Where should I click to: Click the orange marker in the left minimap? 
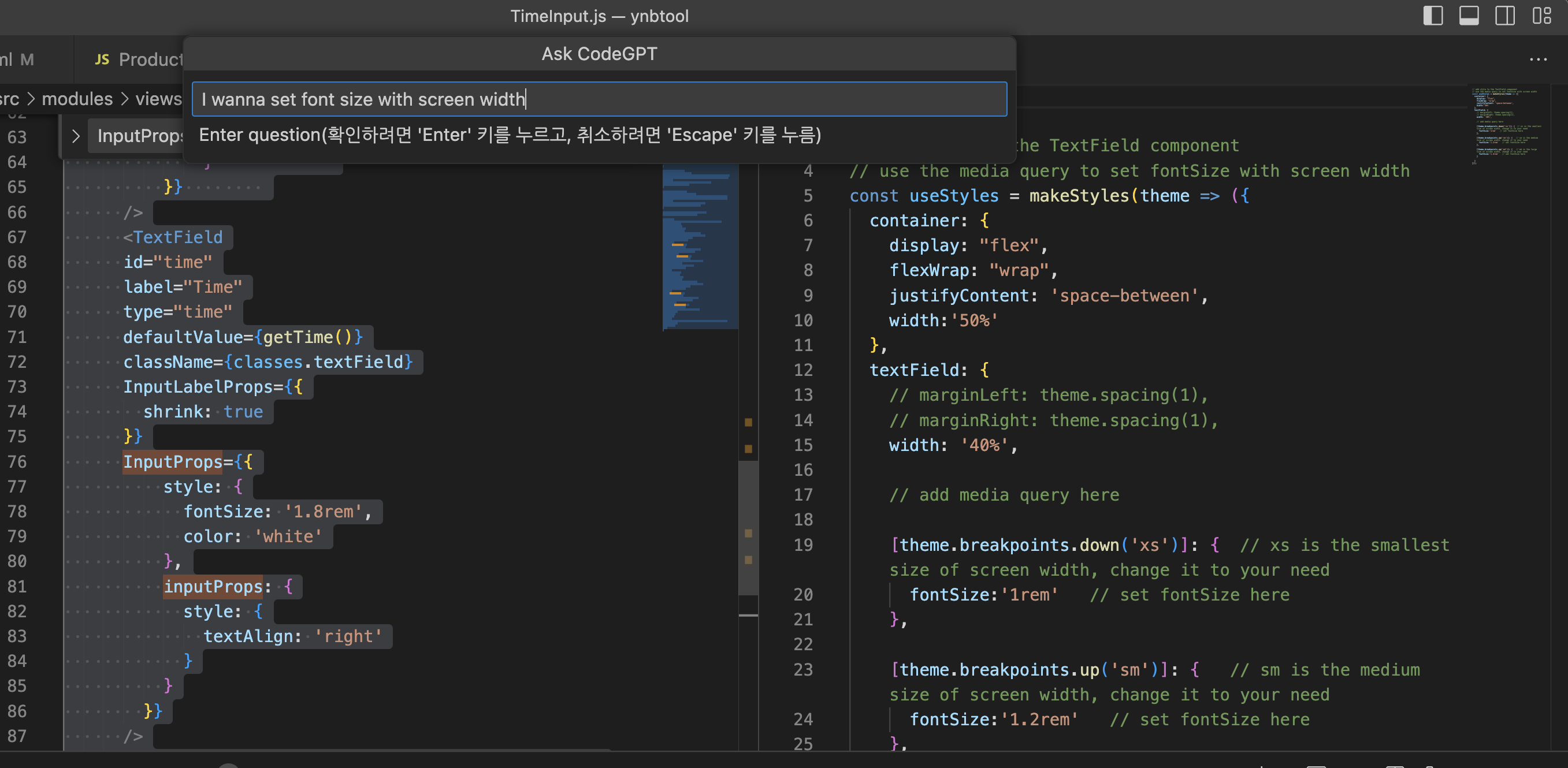[678, 245]
